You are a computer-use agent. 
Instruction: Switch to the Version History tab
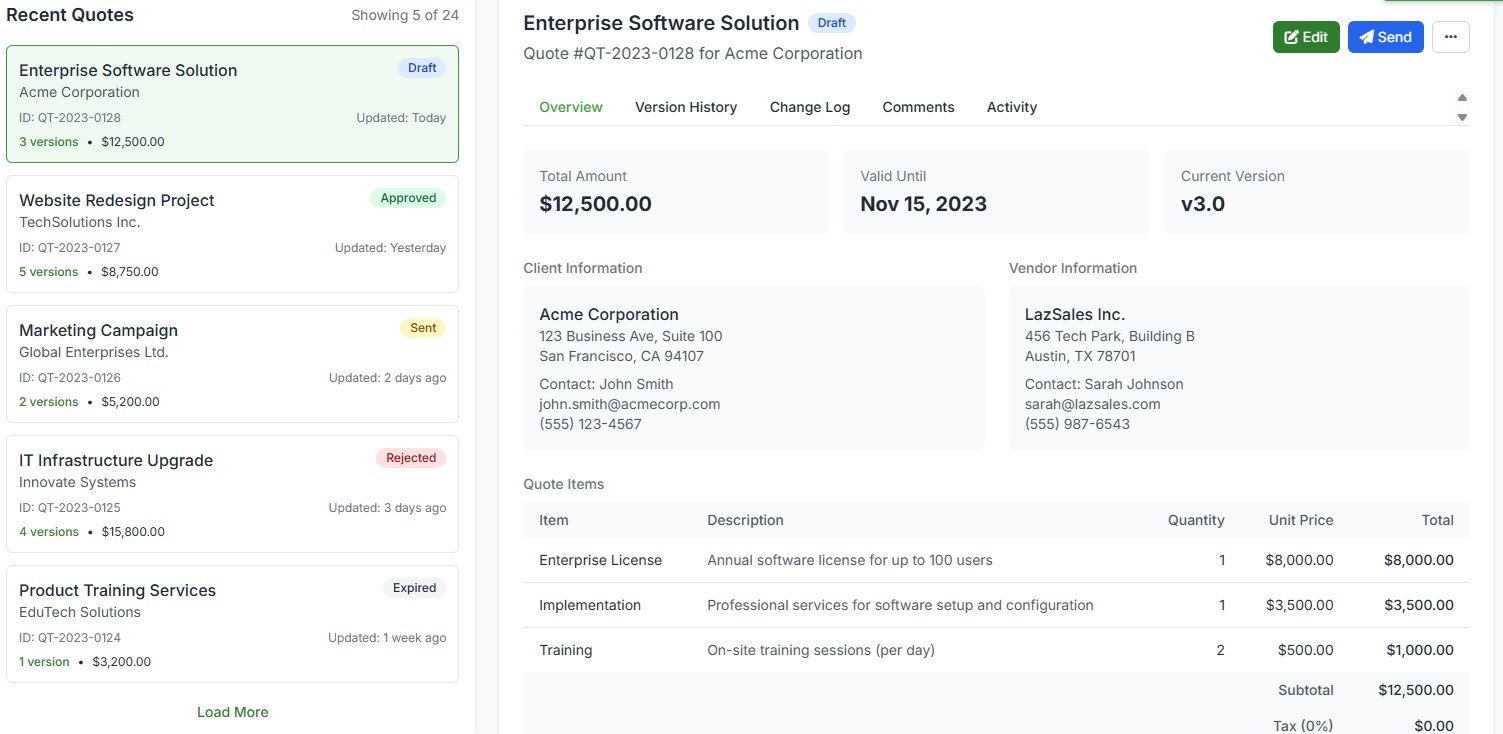coord(685,107)
